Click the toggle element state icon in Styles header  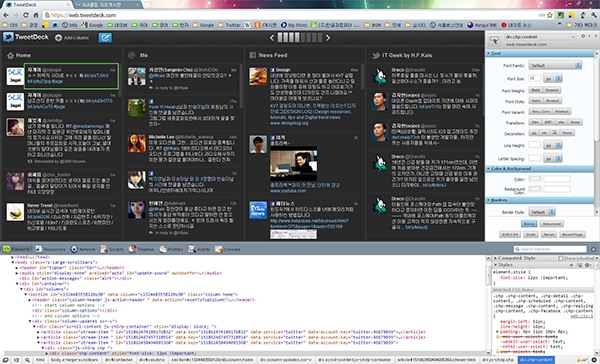pyautogui.click(x=580, y=265)
